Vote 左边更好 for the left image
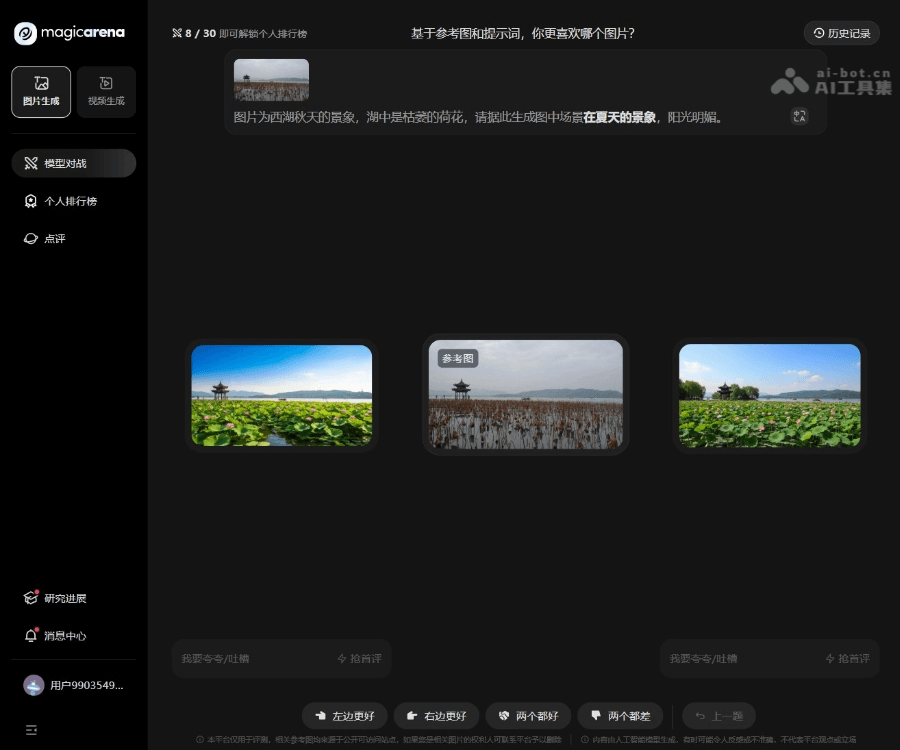900x750 pixels. (343, 716)
